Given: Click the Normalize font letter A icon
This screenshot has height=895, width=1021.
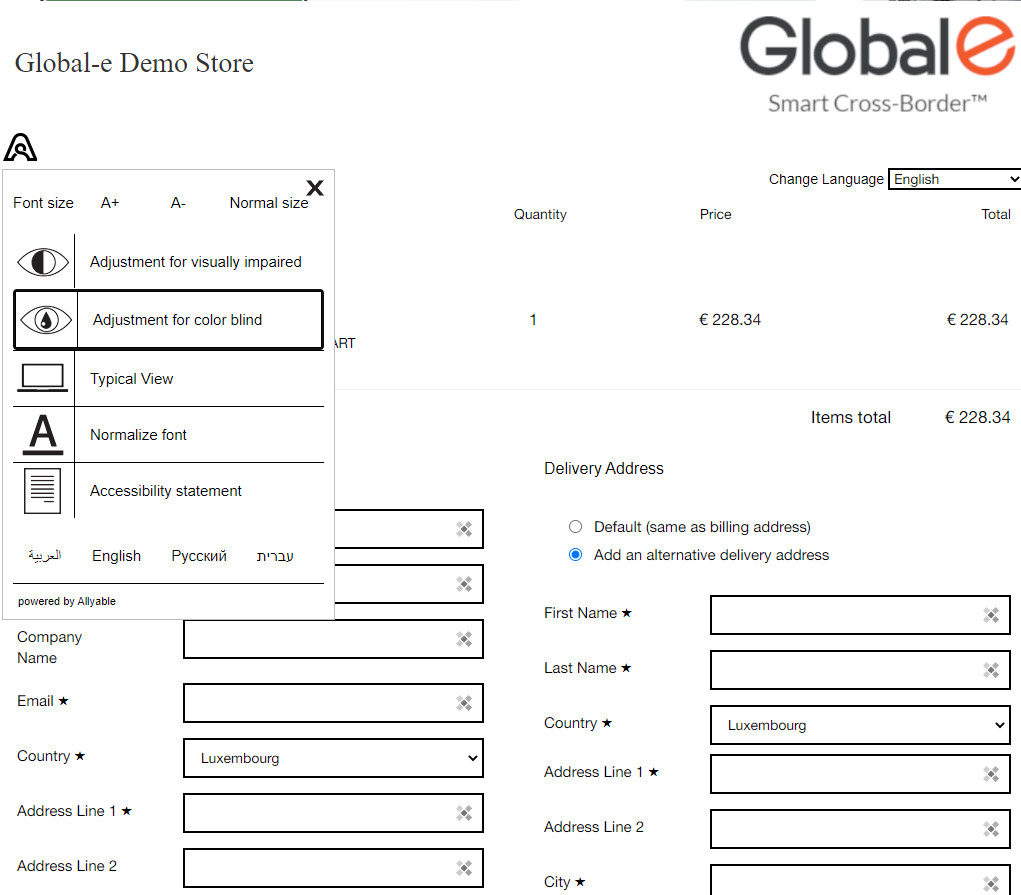Looking at the screenshot, I should point(42,435).
